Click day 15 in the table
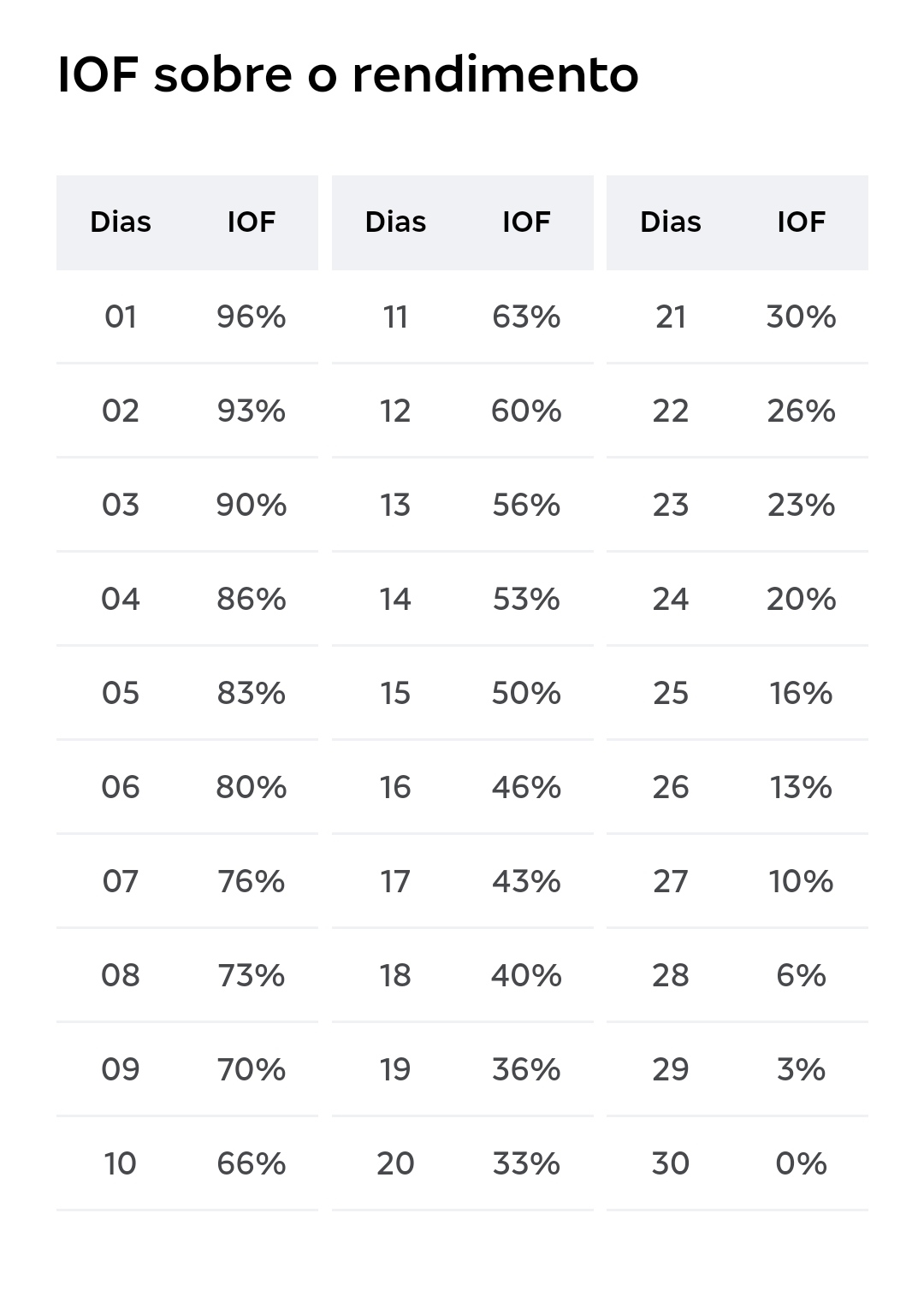 (x=395, y=693)
